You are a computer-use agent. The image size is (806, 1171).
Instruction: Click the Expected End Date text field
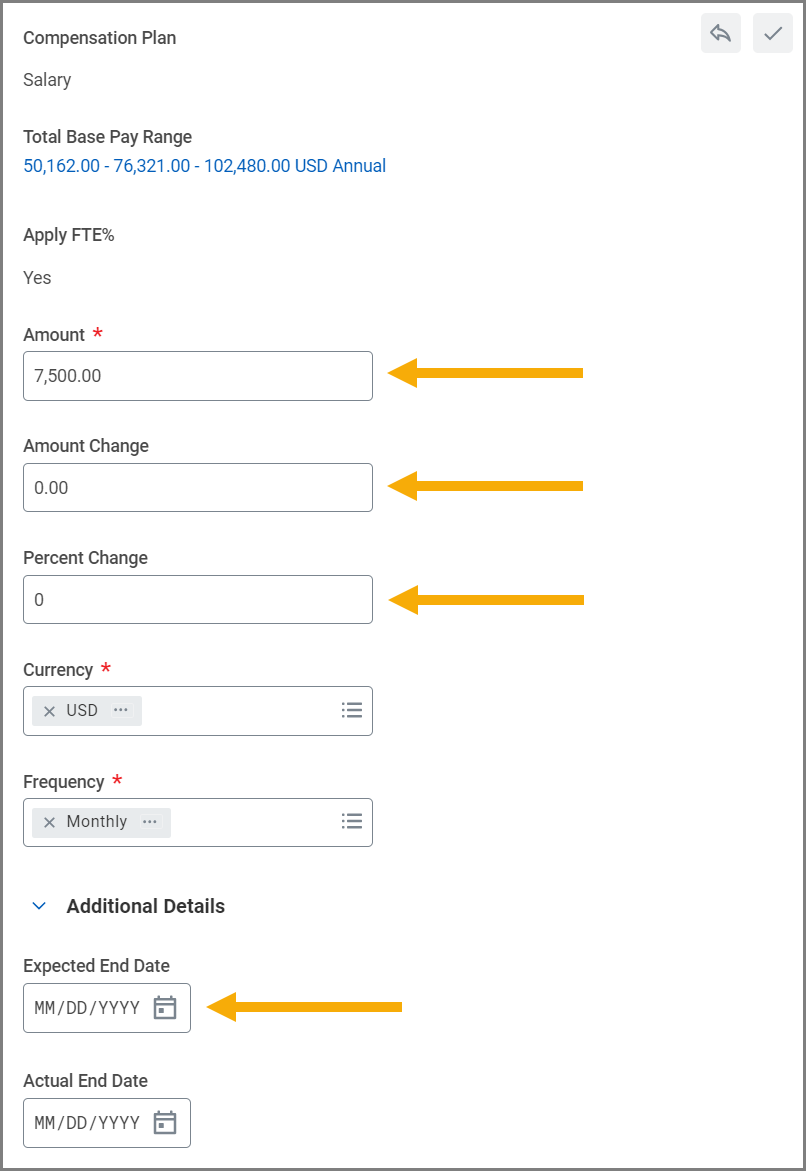(87, 1008)
